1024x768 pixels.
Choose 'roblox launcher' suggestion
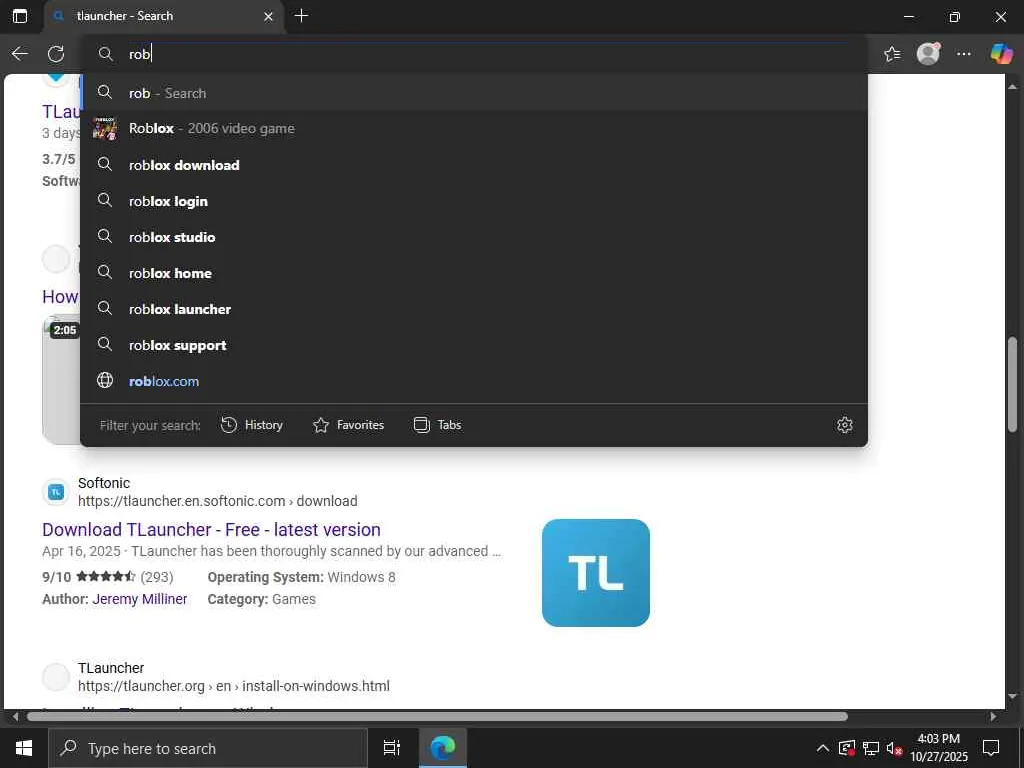coord(474,309)
